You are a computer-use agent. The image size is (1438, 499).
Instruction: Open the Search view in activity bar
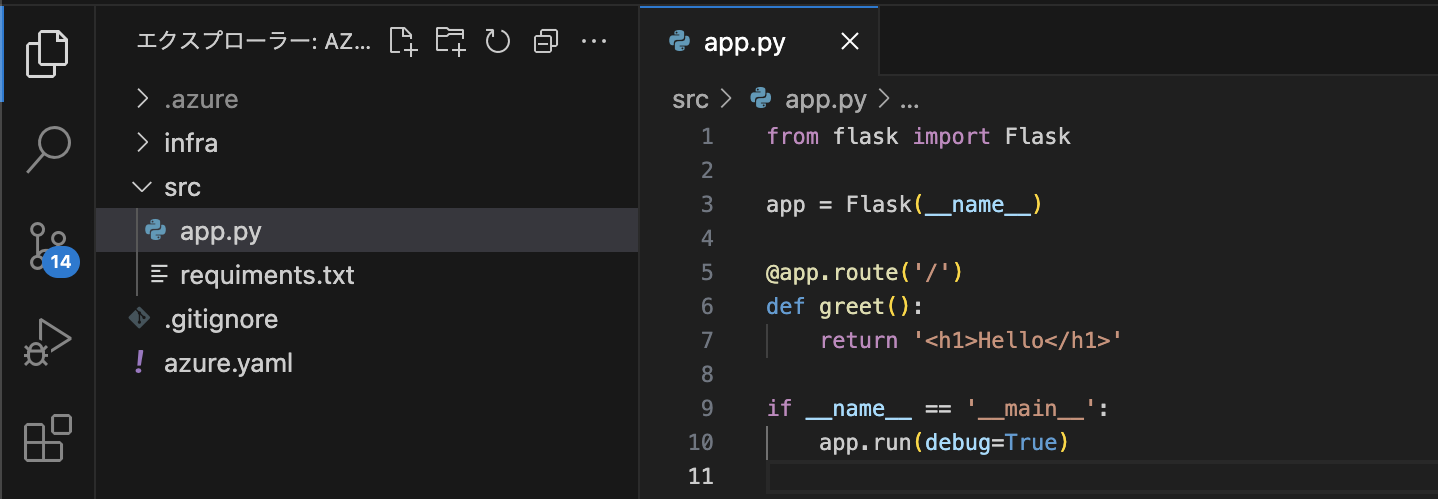coord(47,149)
